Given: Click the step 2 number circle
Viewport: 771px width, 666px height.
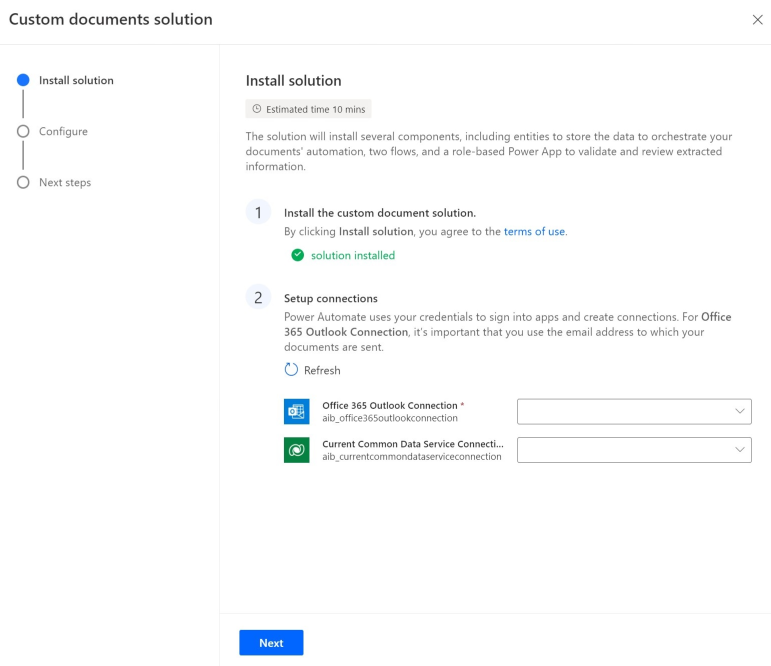Looking at the screenshot, I should 258,297.
